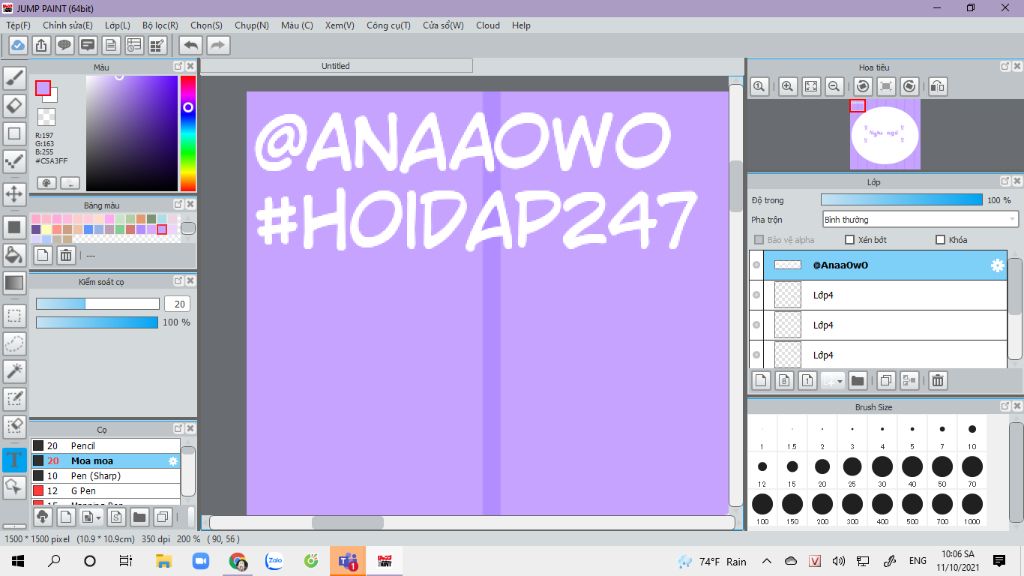The image size is (1024, 576).
Task: Open settings gear of Moa moa brush
Action: click(173, 461)
